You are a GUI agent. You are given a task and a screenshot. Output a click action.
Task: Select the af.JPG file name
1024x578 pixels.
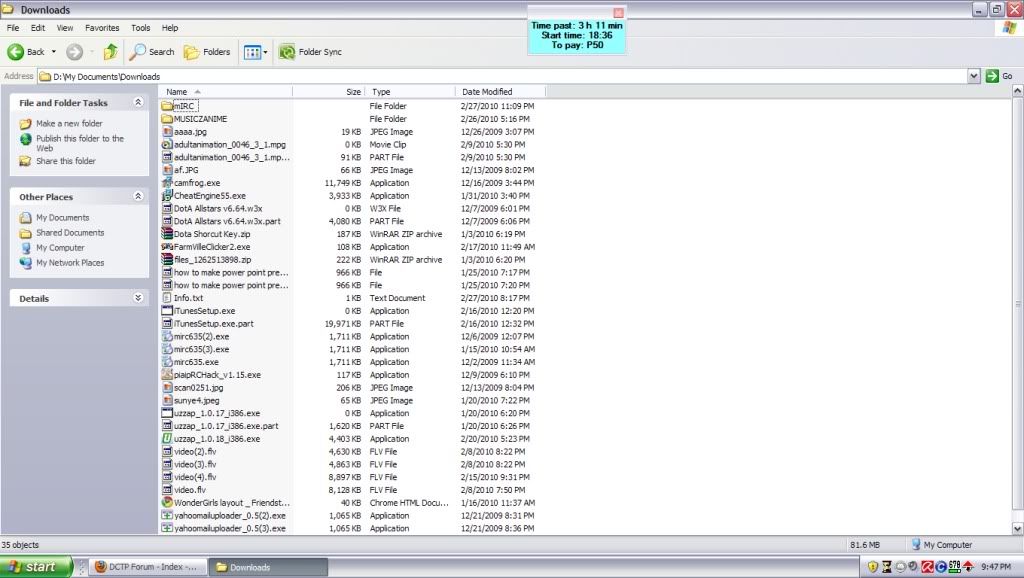click(186, 170)
